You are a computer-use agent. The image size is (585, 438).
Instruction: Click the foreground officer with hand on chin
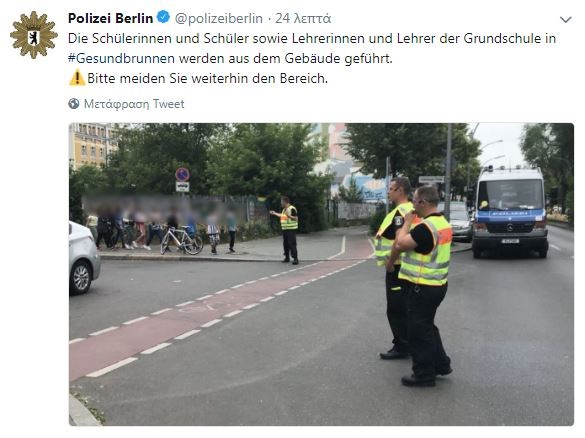[425, 286]
